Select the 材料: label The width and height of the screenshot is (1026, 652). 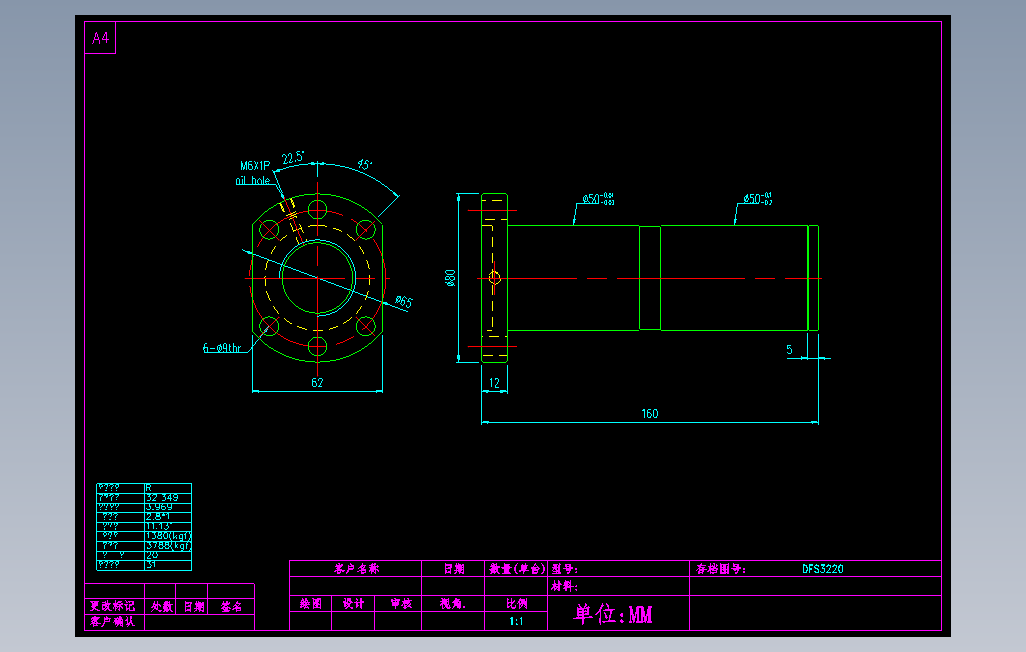click(x=564, y=587)
